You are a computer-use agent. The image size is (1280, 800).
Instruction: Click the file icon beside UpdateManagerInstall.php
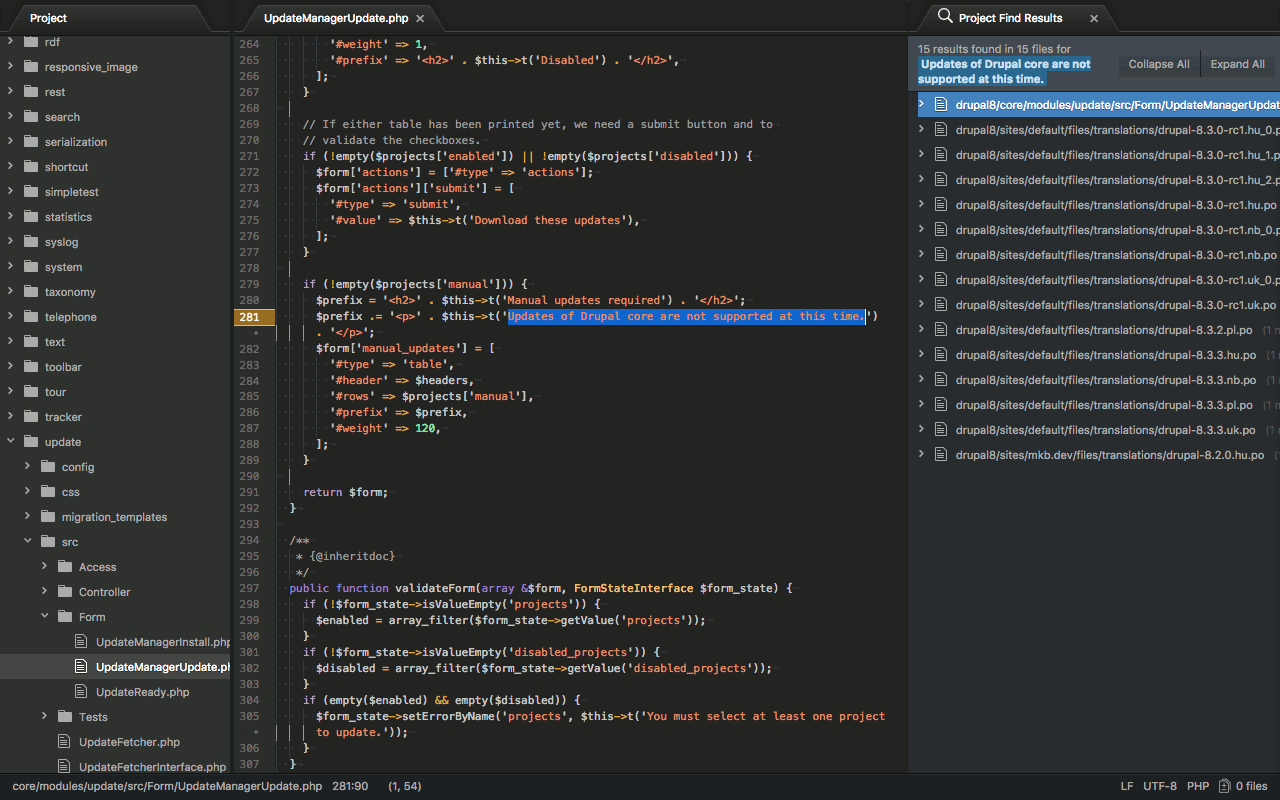coord(82,641)
